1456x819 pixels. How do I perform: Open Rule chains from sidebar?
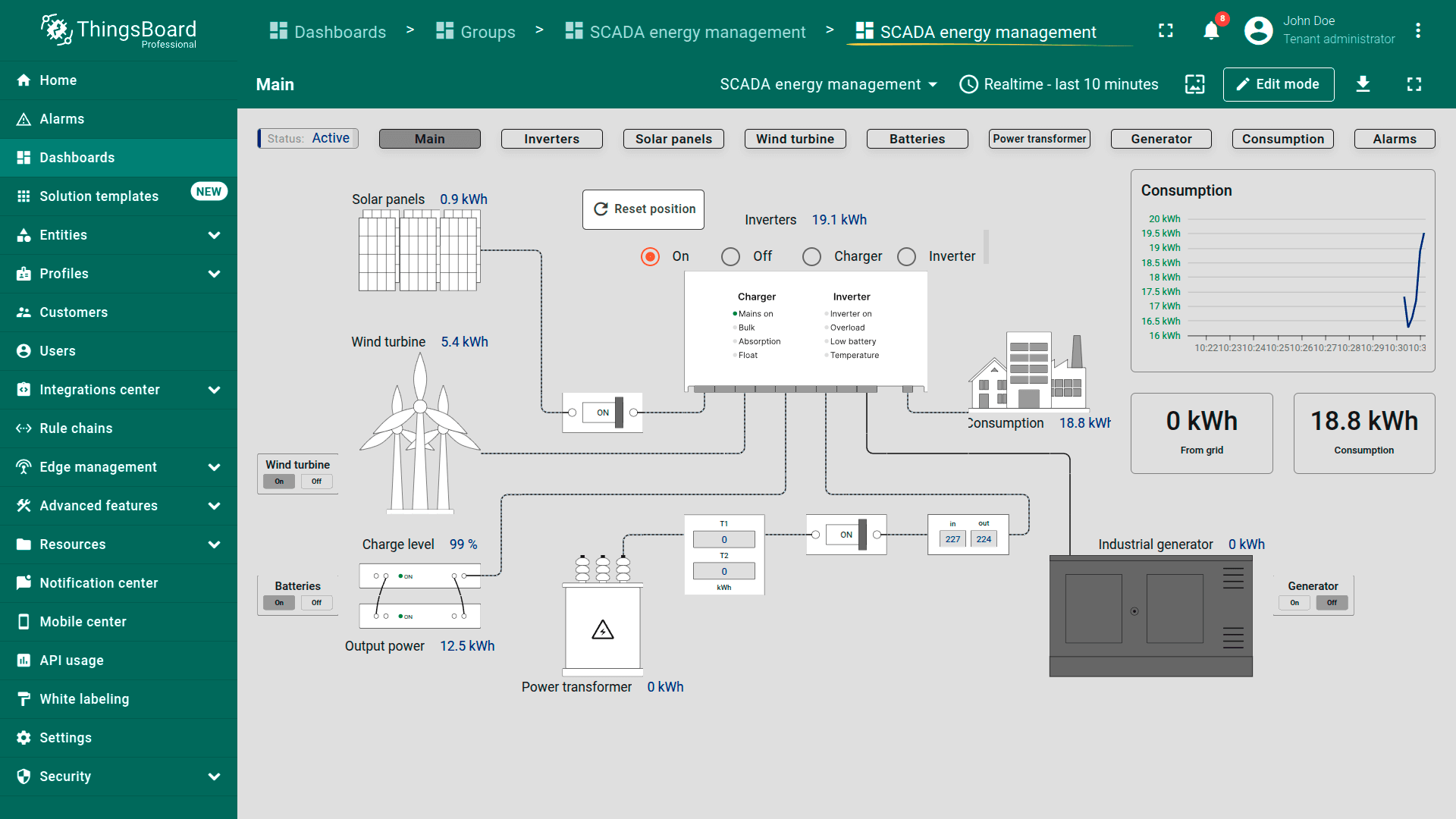76,428
